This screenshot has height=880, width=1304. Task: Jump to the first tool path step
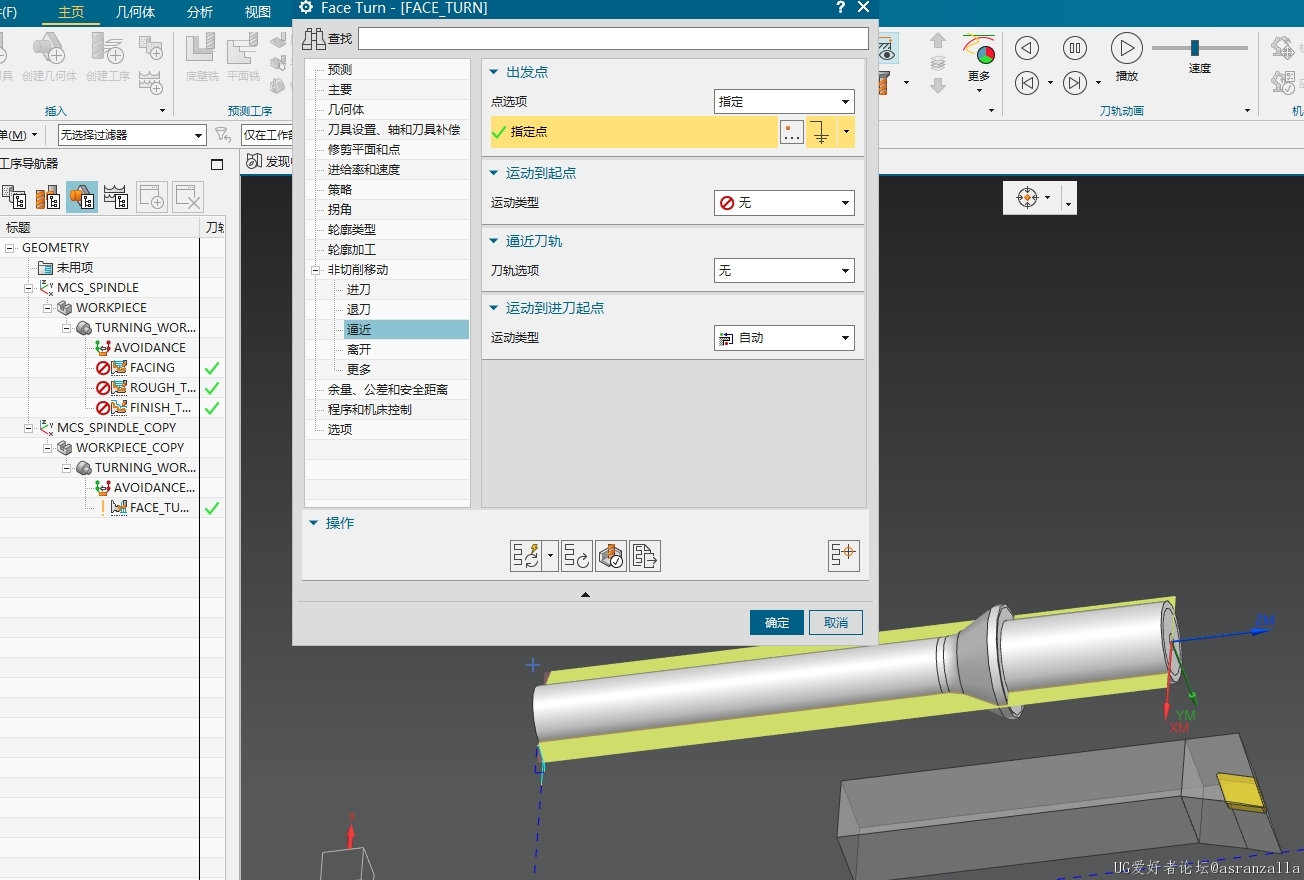tap(1027, 83)
